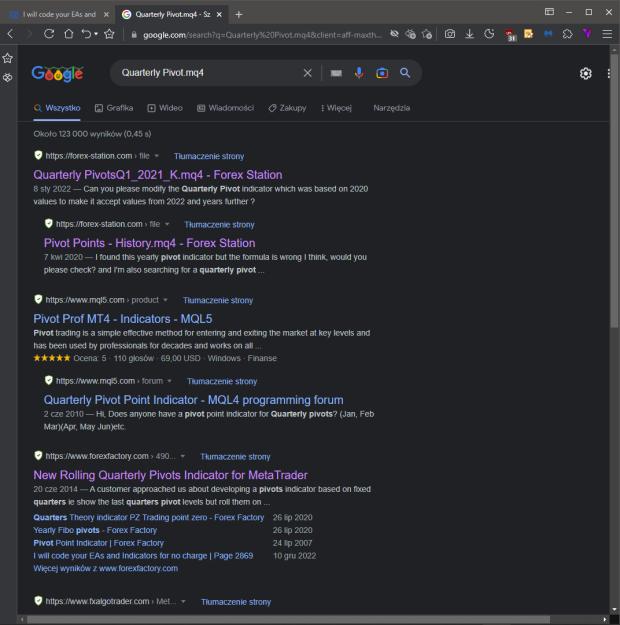
Task: Click the site security padlock icon
Action: (x=134, y=35)
